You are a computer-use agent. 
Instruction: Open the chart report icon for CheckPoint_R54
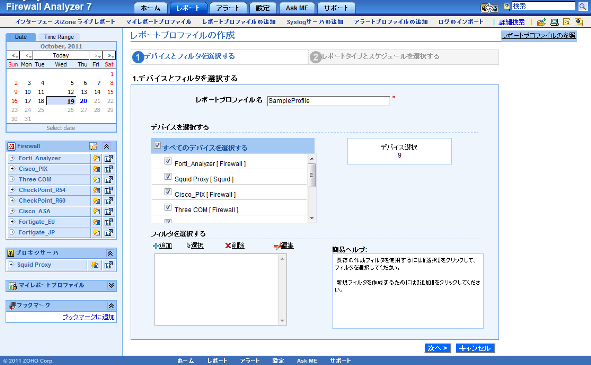click(x=109, y=190)
